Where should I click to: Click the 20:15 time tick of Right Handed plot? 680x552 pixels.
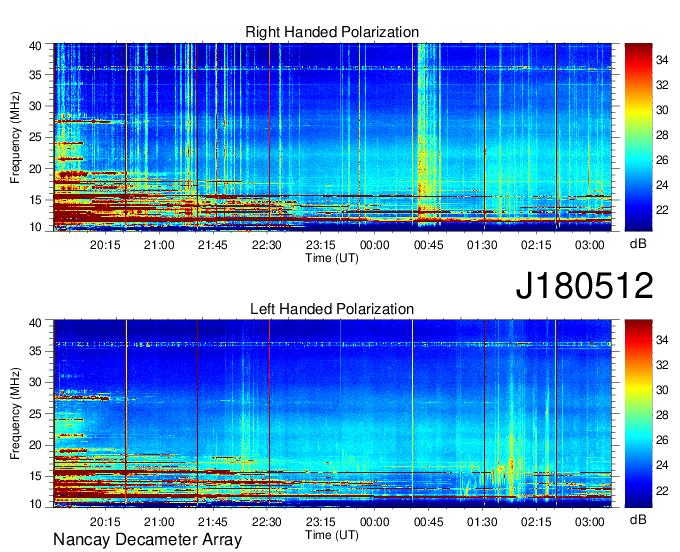pos(105,245)
